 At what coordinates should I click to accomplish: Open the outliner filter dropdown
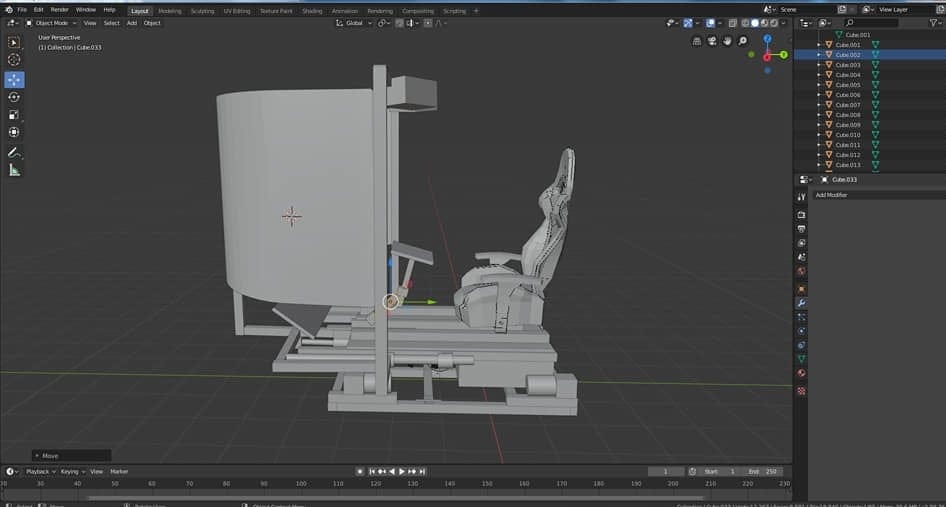(935, 23)
